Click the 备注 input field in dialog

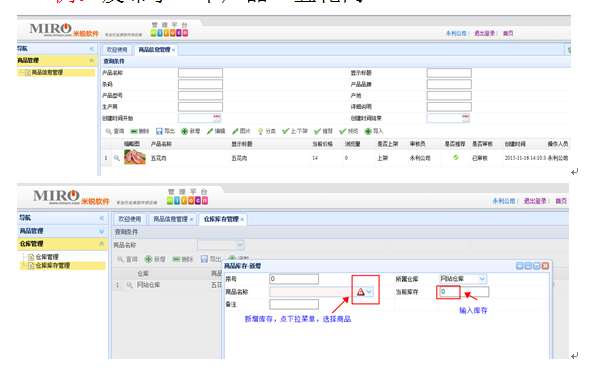pos(294,304)
